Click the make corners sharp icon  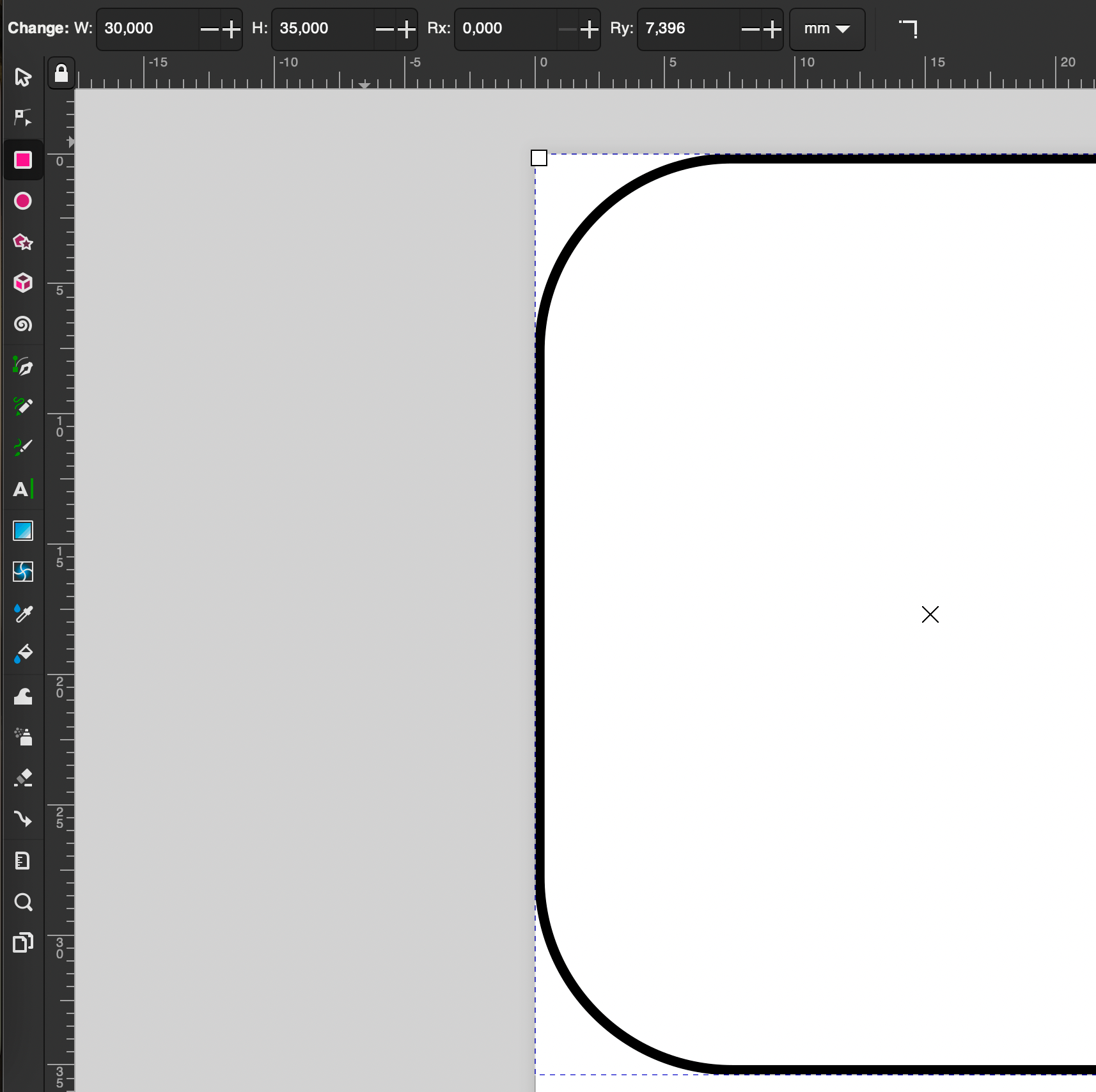[908, 29]
